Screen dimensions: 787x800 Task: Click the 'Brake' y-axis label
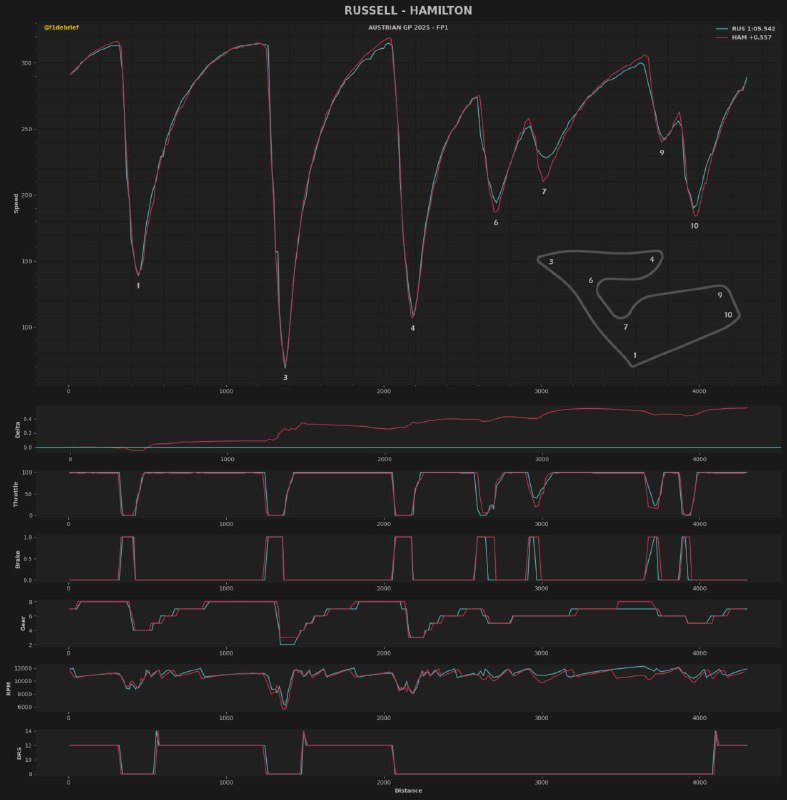click(x=18, y=559)
